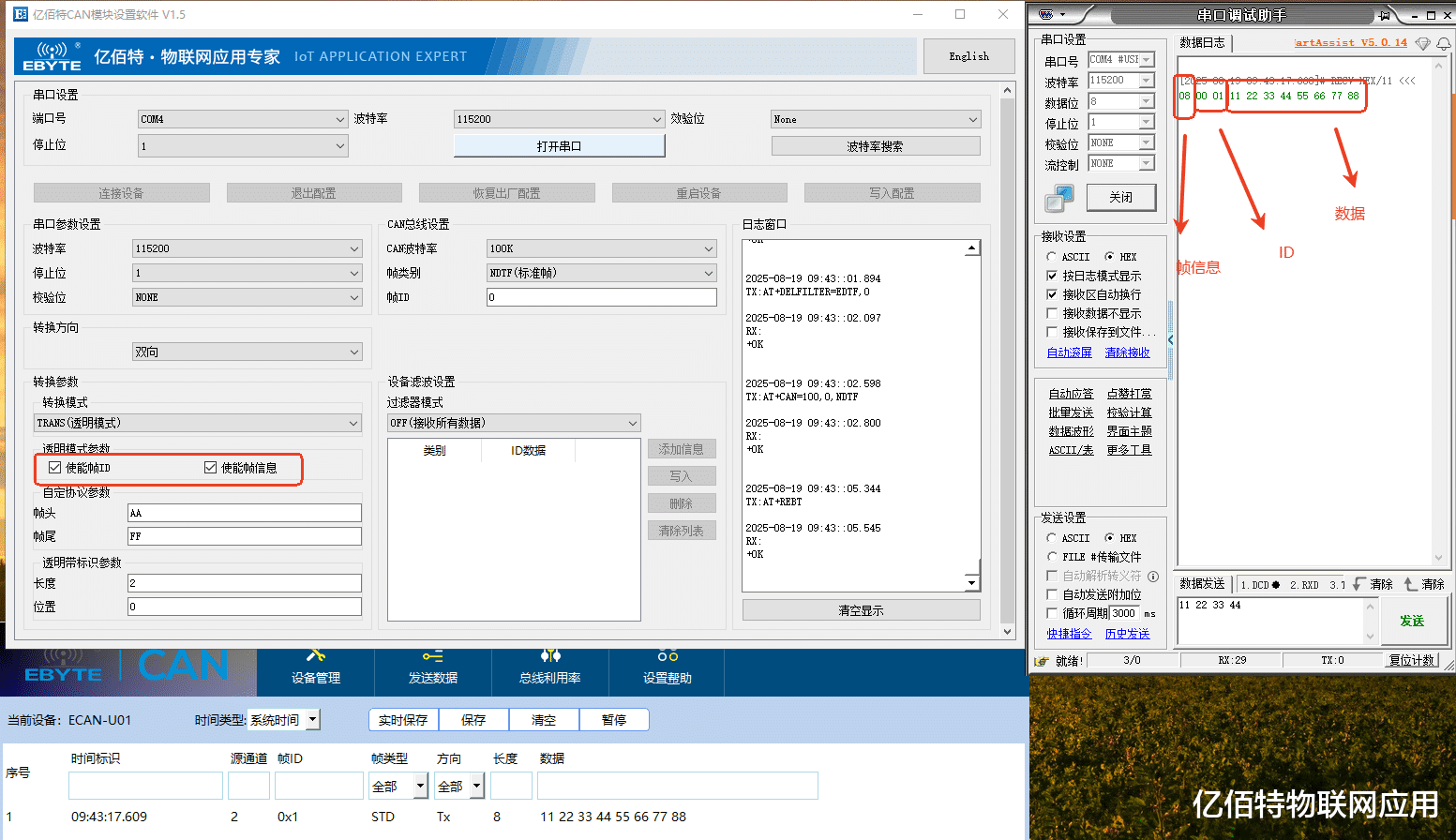Click the 复位计数 button
Screen dimensions: 1456x840
tap(1411, 660)
